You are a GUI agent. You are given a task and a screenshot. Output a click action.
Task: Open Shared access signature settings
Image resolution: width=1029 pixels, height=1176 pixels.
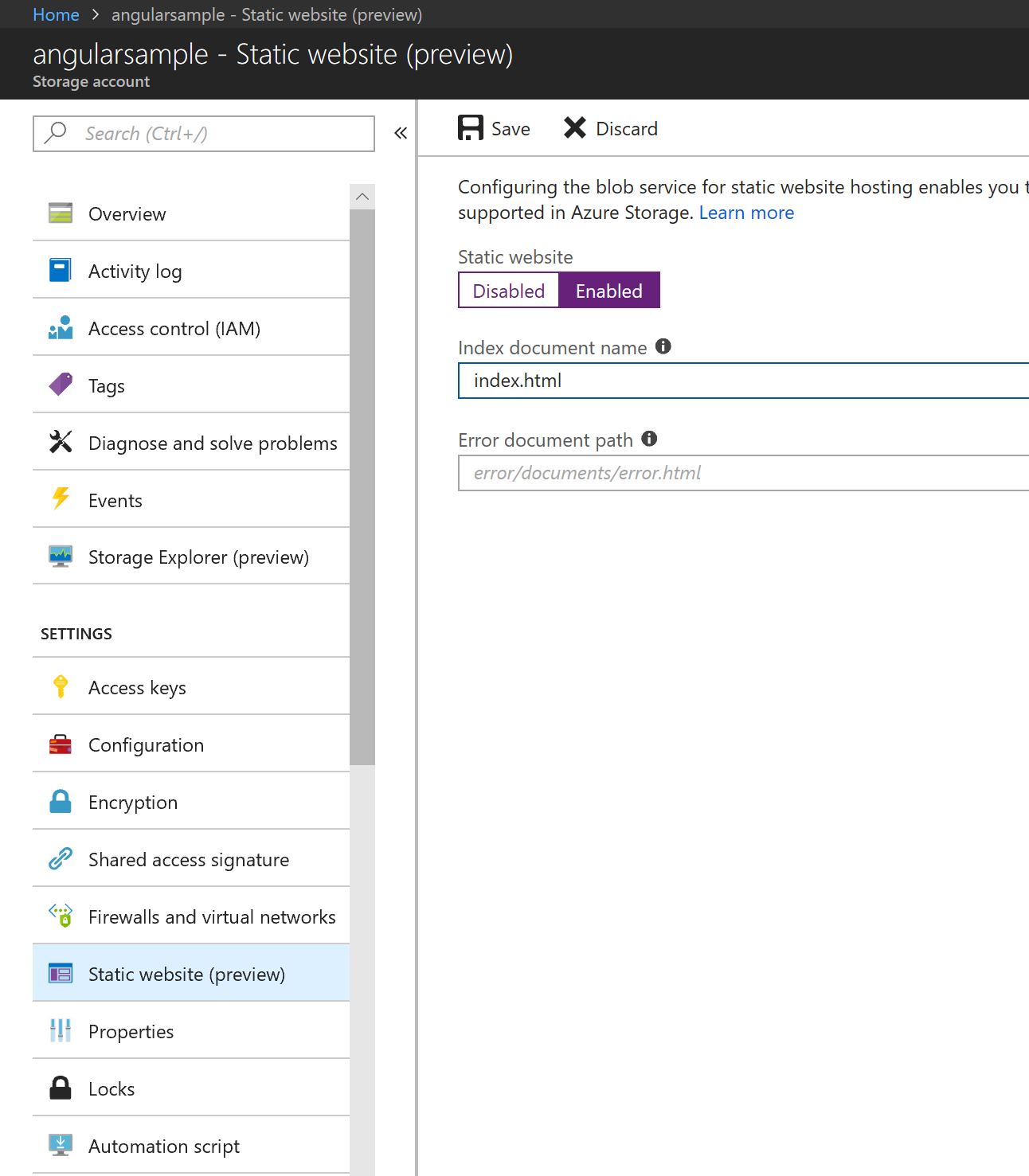(x=191, y=859)
